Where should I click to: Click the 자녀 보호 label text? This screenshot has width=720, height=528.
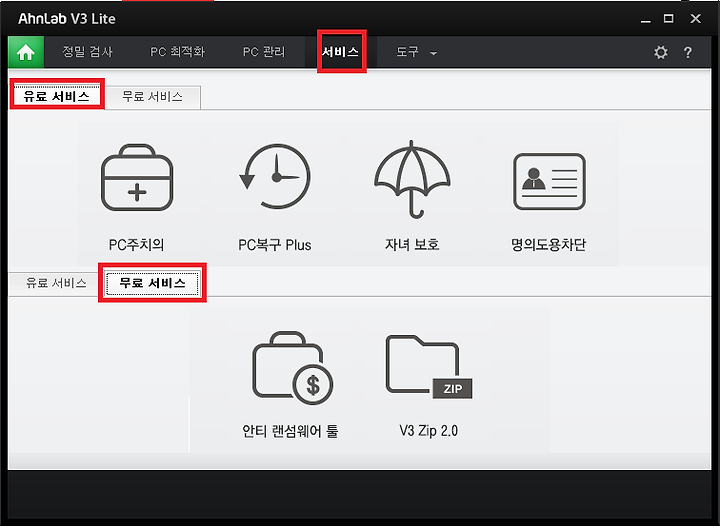tap(412, 245)
